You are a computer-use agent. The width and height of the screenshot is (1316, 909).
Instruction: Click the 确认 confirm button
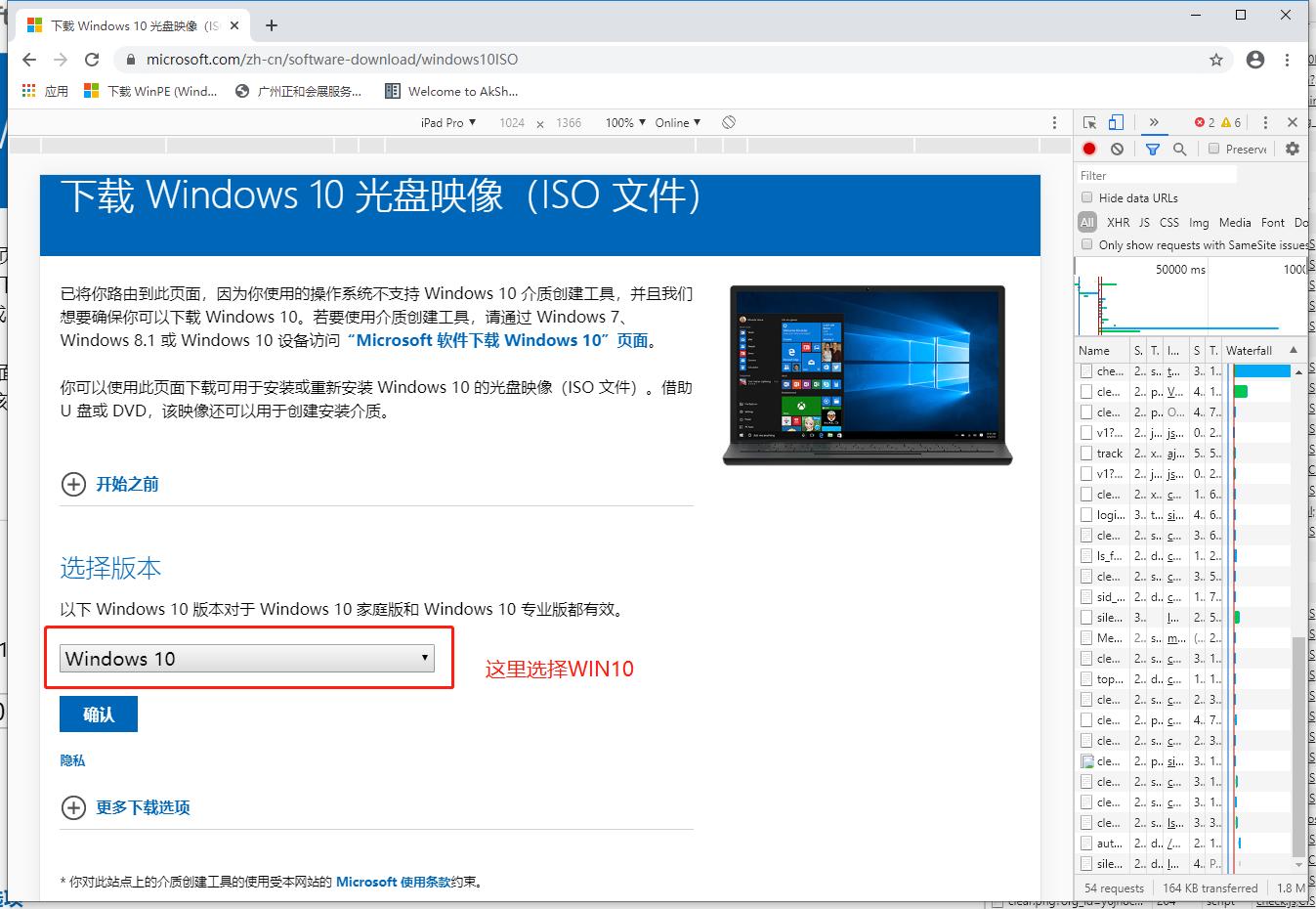(98, 714)
